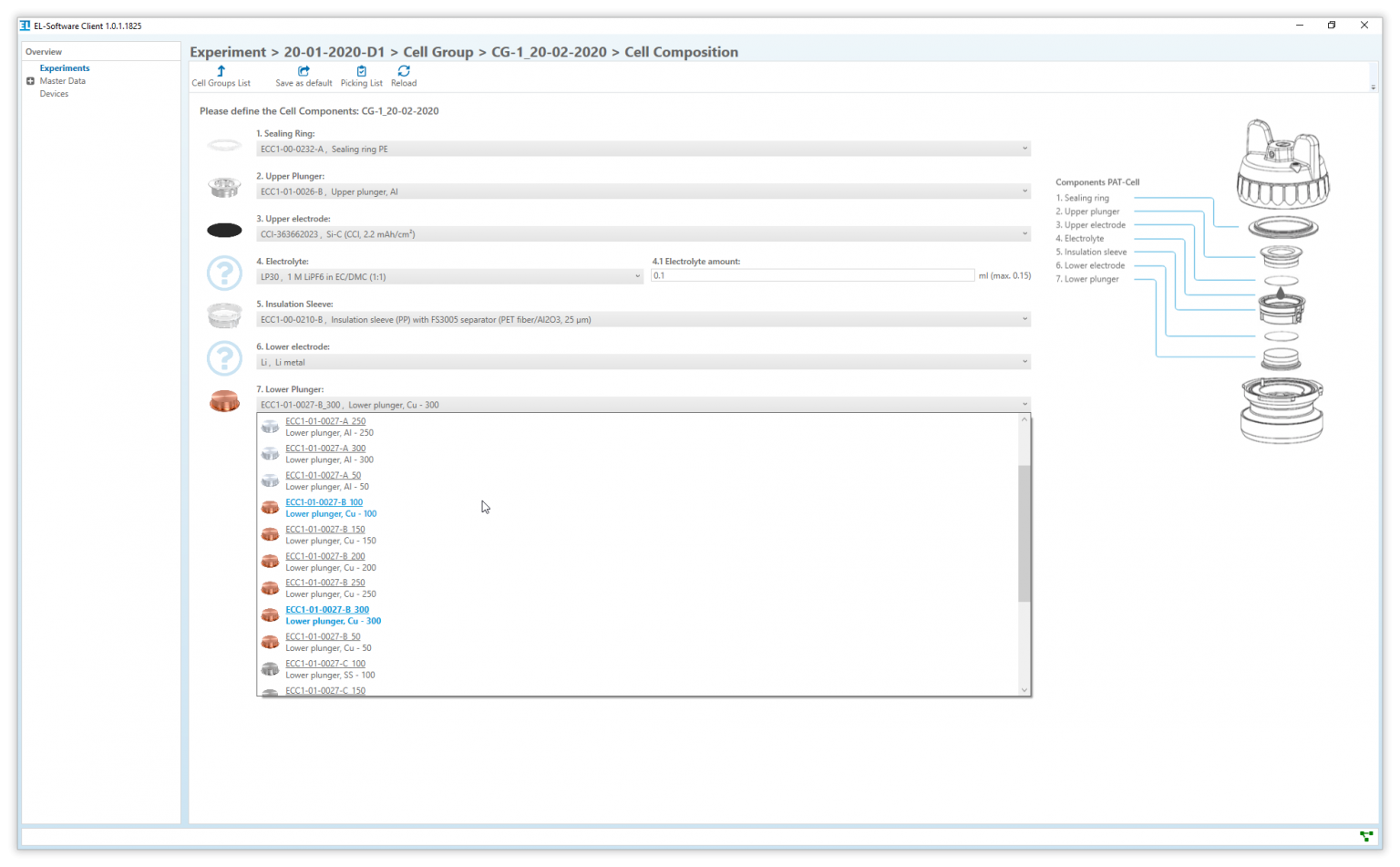Viewport: 1400px width, 867px height.
Task: Click the copper Lower Plunger component image
Action: (224, 400)
